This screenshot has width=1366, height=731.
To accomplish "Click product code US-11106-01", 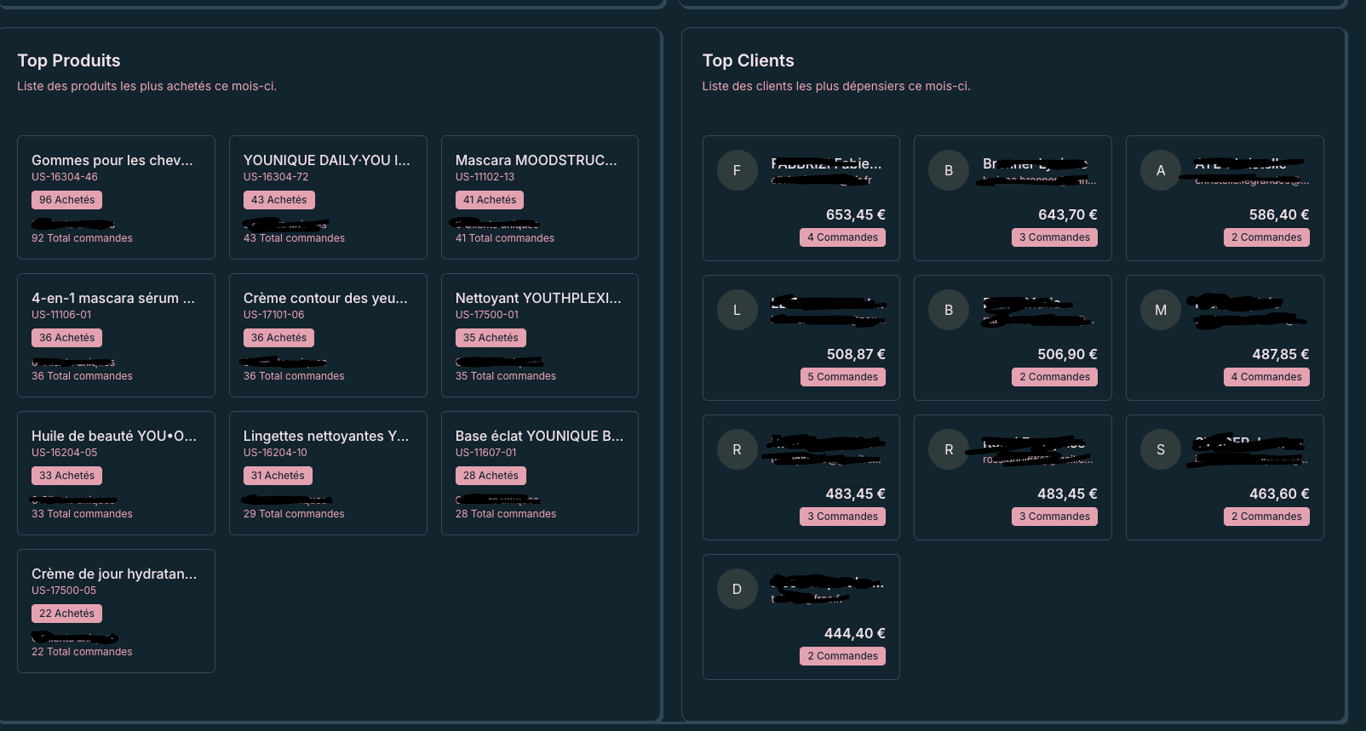I will 61,315.
